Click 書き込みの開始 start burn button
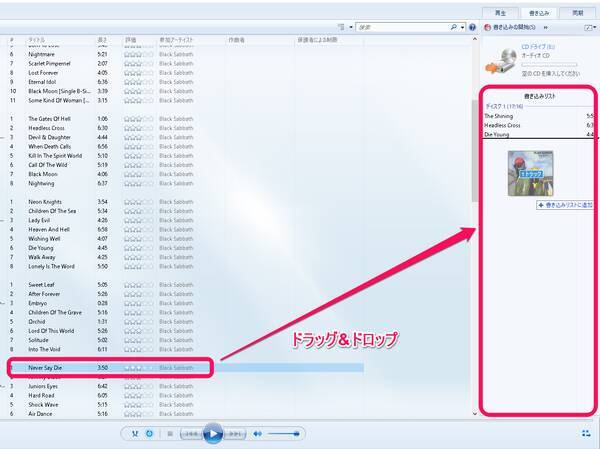Image resolution: width=600 pixels, height=449 pixels. coord(510,27)
